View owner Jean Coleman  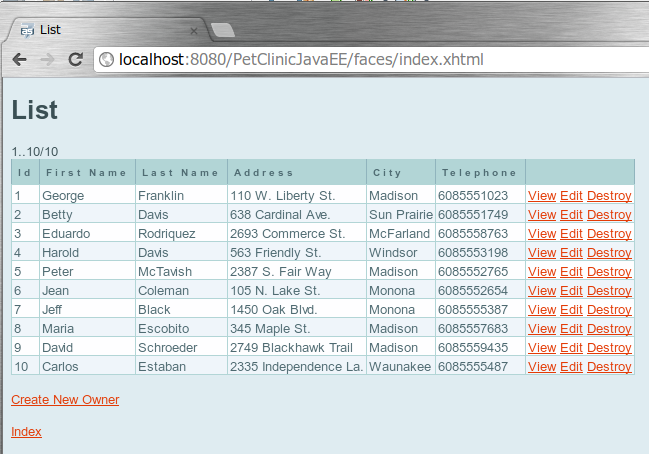coord(542,291)
